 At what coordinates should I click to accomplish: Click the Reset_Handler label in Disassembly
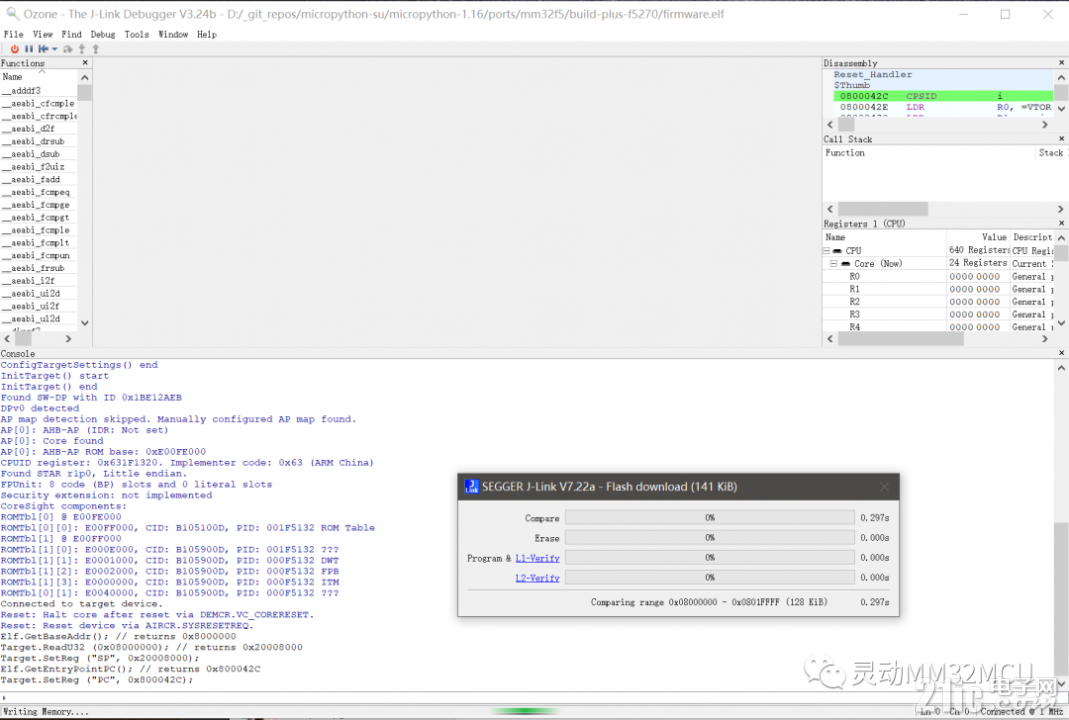click(872, 74)
